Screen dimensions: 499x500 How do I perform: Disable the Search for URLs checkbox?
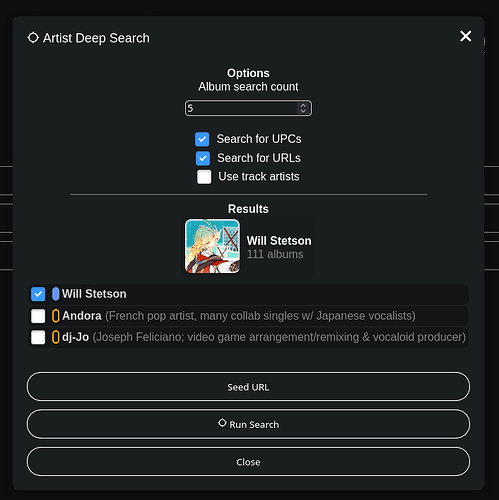(203, 158)
